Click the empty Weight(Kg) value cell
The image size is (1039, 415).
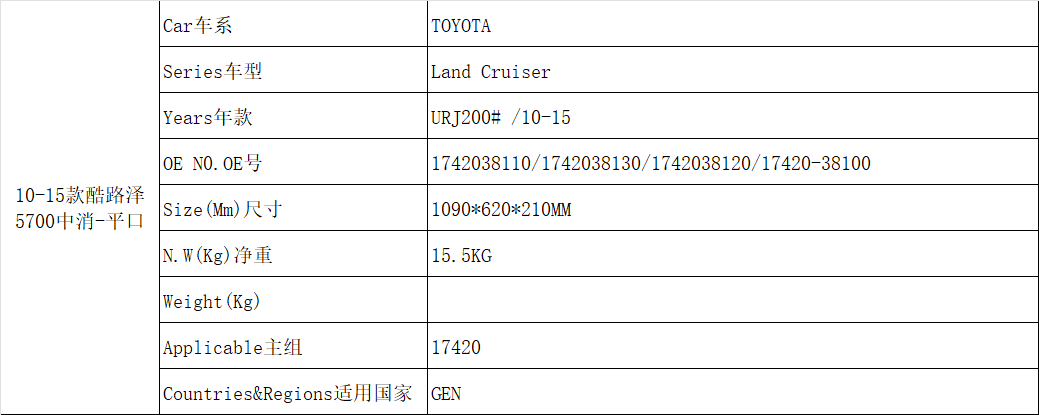coord(732,302)
